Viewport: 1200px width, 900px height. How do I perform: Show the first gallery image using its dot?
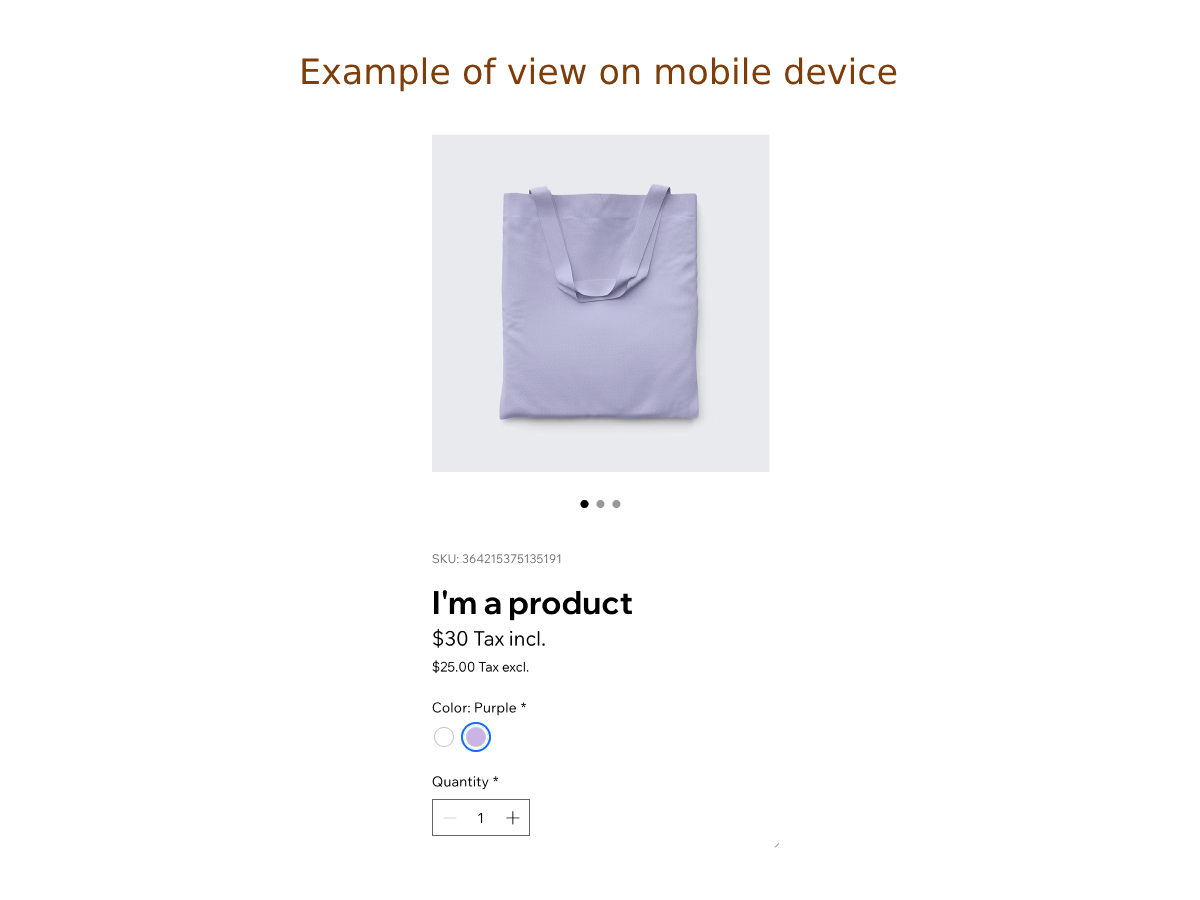[584, 504]
